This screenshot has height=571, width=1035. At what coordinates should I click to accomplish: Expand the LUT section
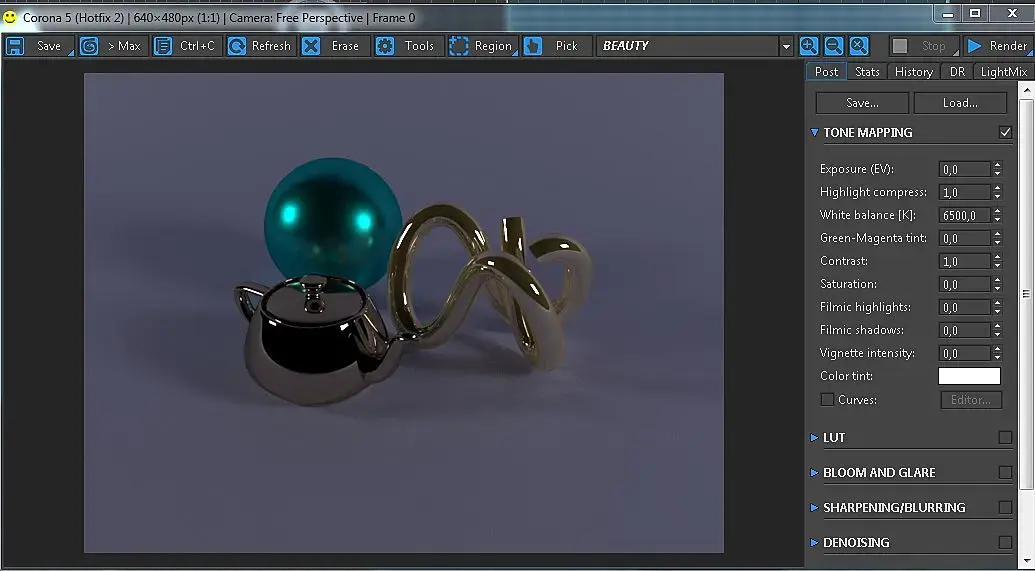coord(815,437)
